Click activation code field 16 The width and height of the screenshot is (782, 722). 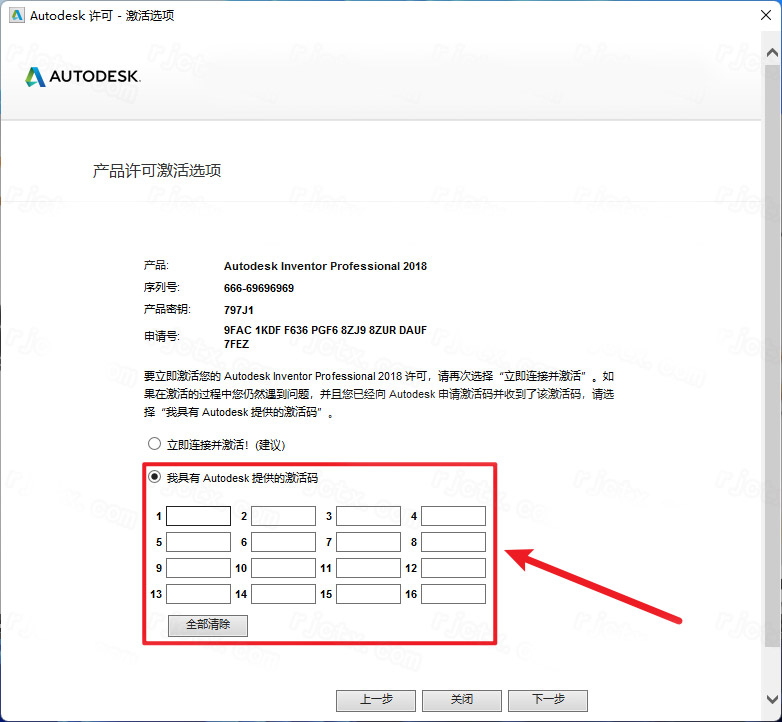tap(453, 594)
